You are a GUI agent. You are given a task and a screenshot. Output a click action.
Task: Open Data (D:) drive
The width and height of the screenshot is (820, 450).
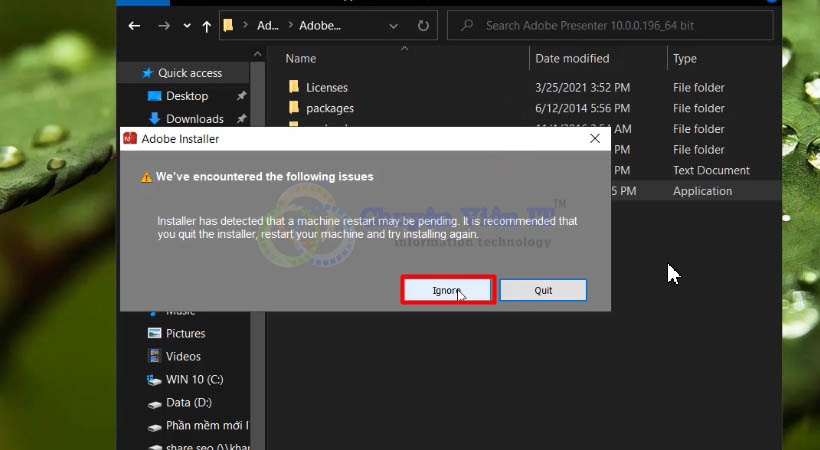tap(188, 402)
